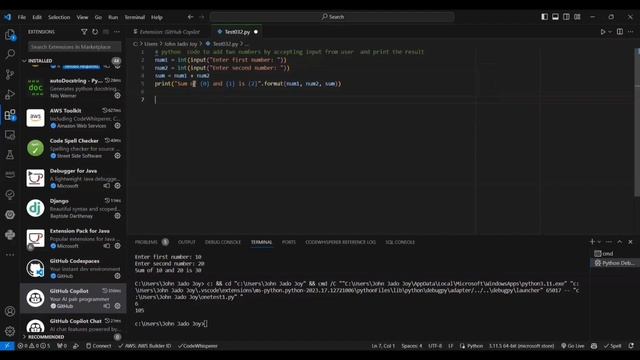The height and width of the screenshot is (360, 640).
Task: Change UTF-8 file encoding in status bar
Action: pyautogui.click(x=435, y=346)
